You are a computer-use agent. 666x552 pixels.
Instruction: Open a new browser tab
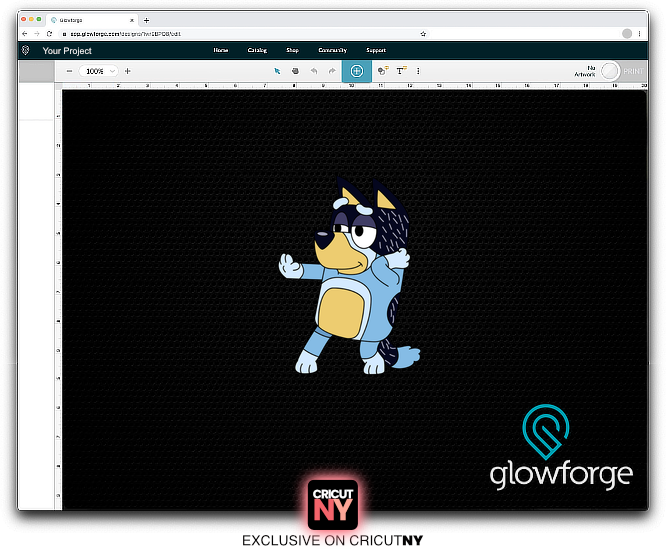(147, 20)
